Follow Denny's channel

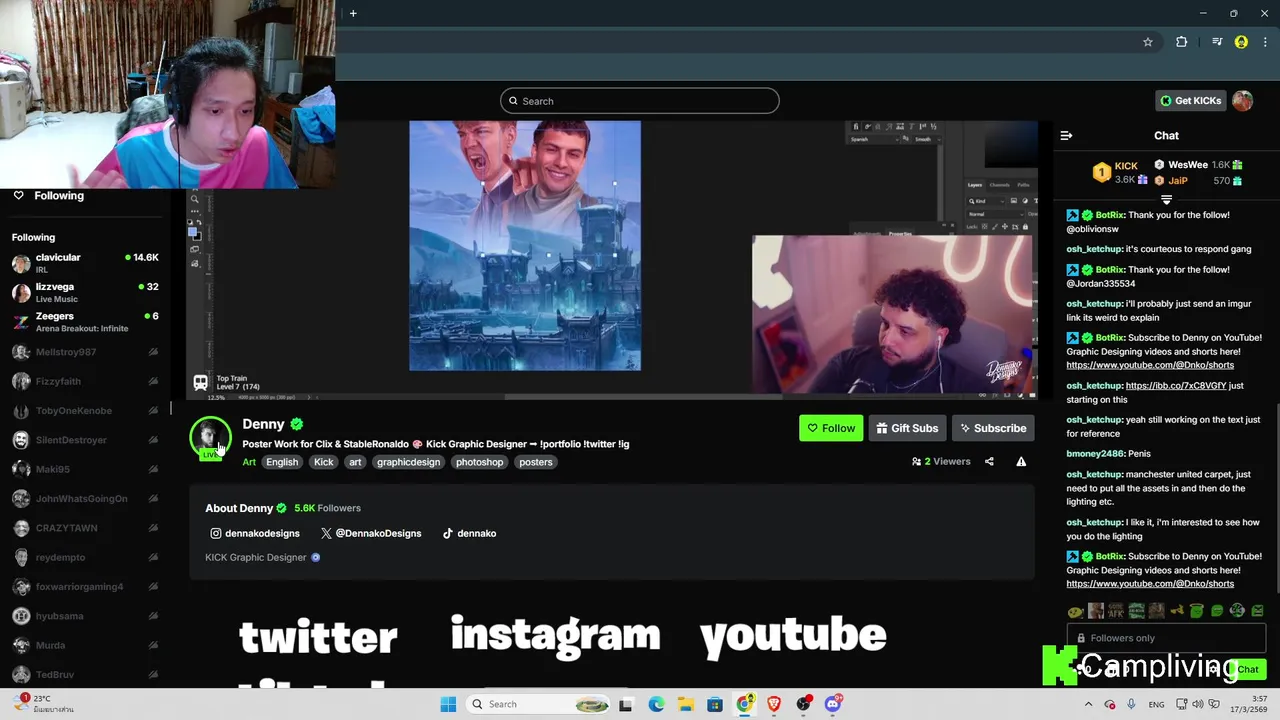click(831, 428)
